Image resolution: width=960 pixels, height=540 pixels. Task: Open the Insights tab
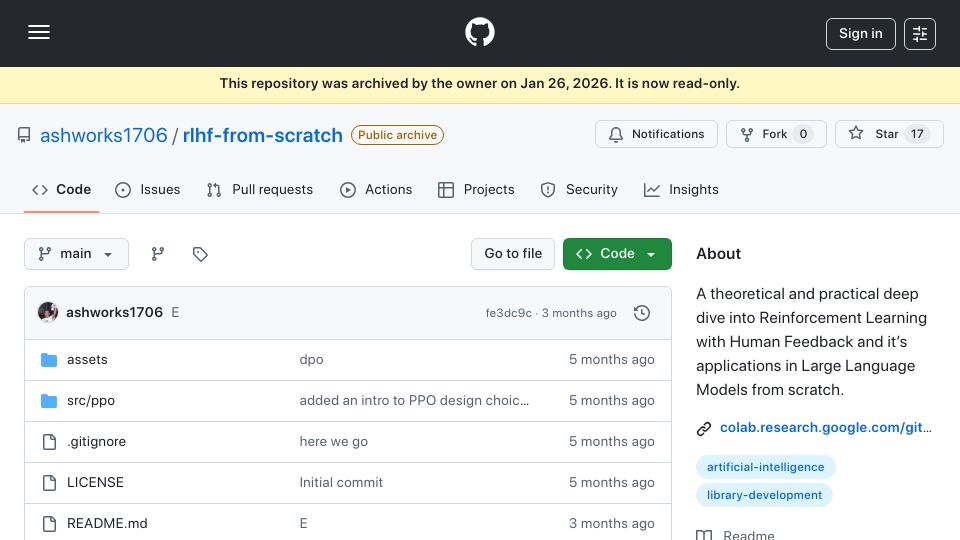(681, 190)
